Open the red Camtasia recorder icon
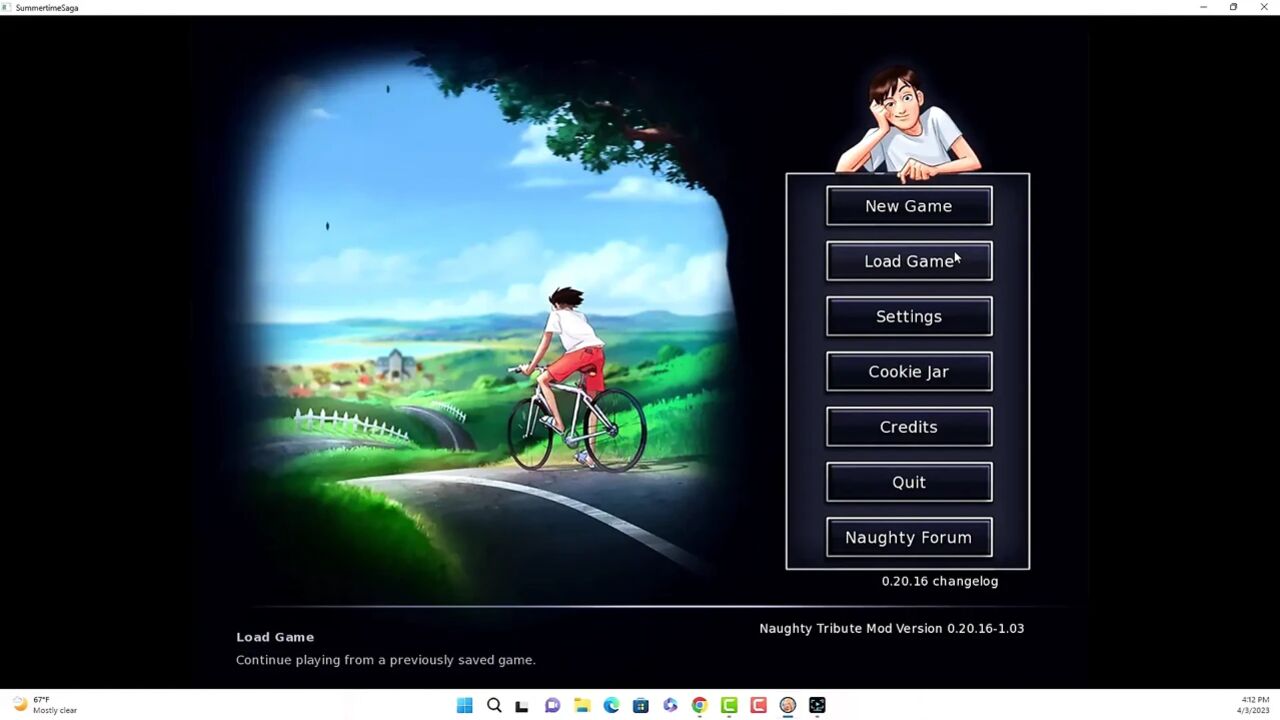This screenshot has height=720, width=1280. 758,705
